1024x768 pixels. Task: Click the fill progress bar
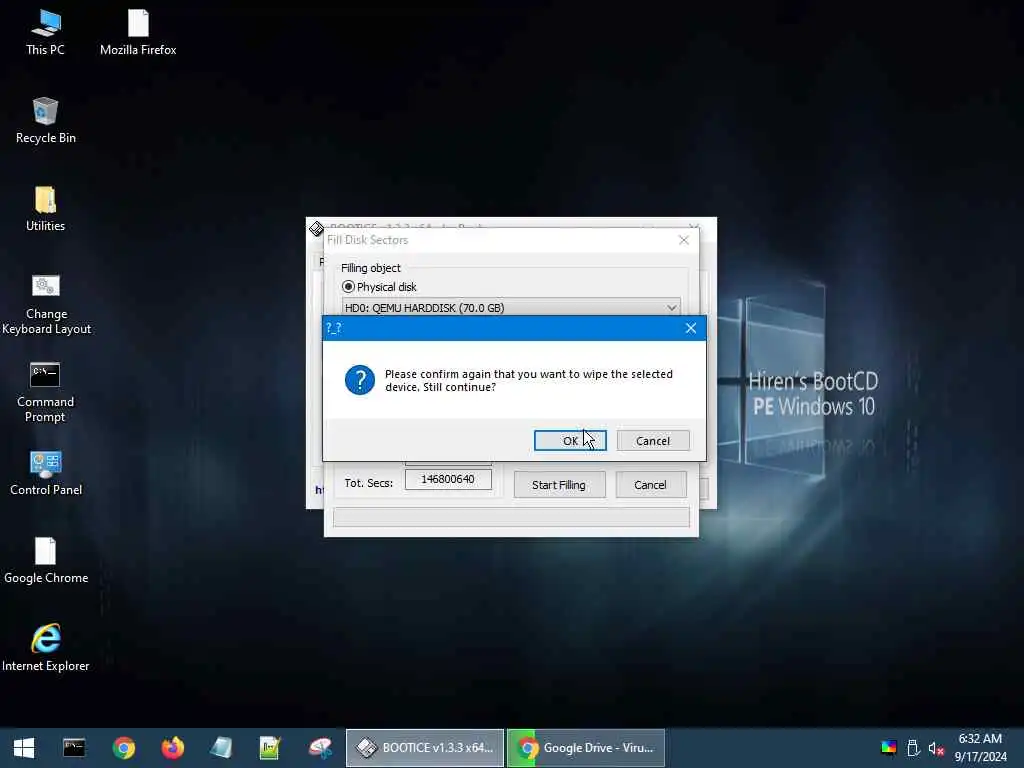[x=511, y=517]
